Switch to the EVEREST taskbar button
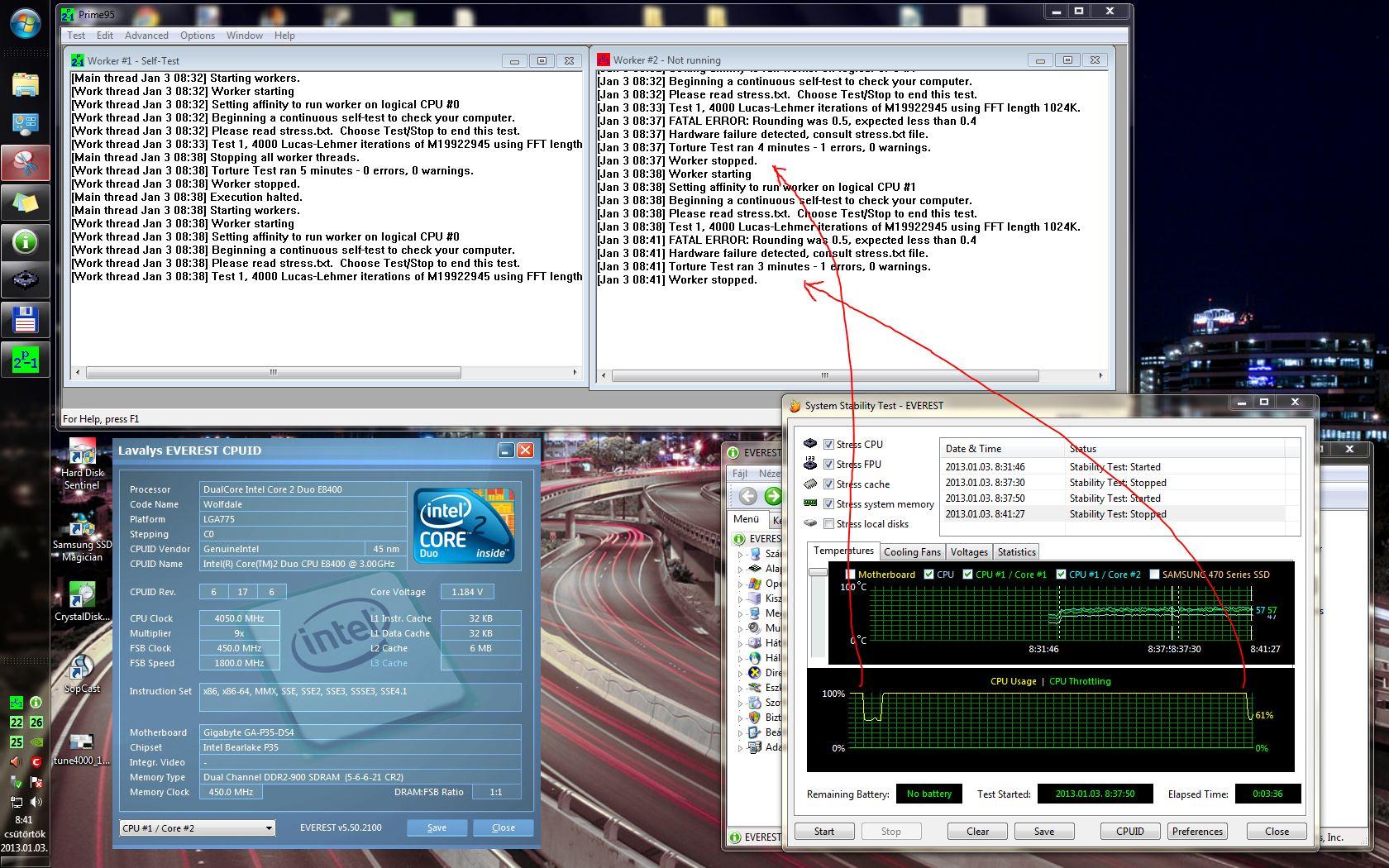Image resolution: width=1389 pixels, height=868 pixels. [25, 242]
